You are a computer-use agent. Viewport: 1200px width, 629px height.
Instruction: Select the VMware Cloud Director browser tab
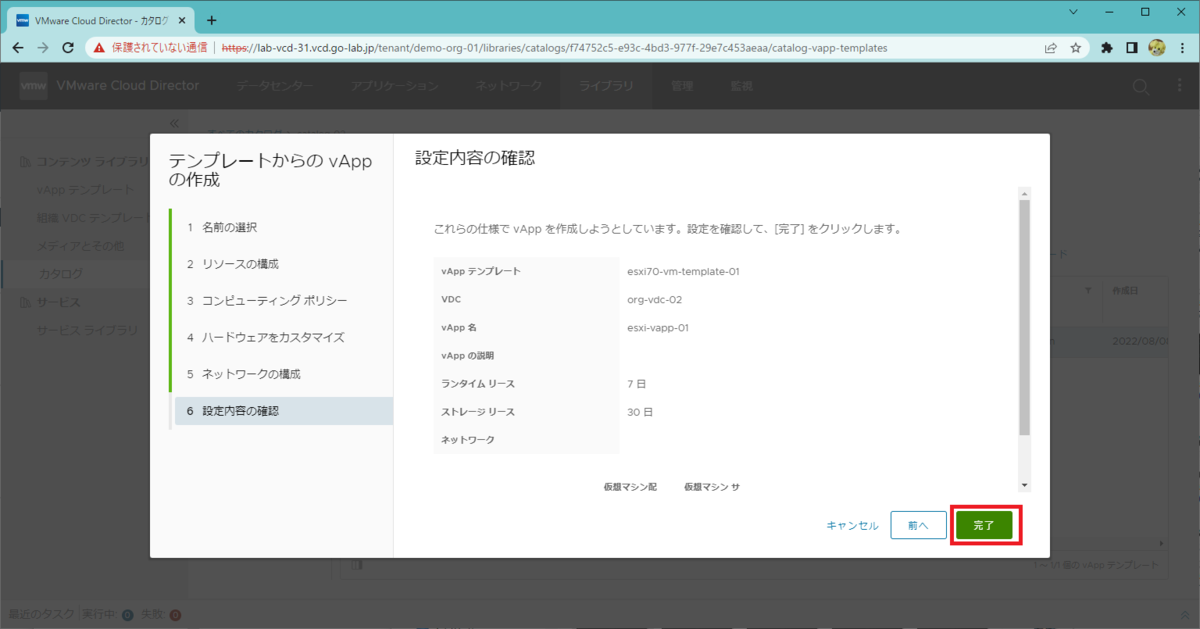pyautogui.click(x=100, y=19)
